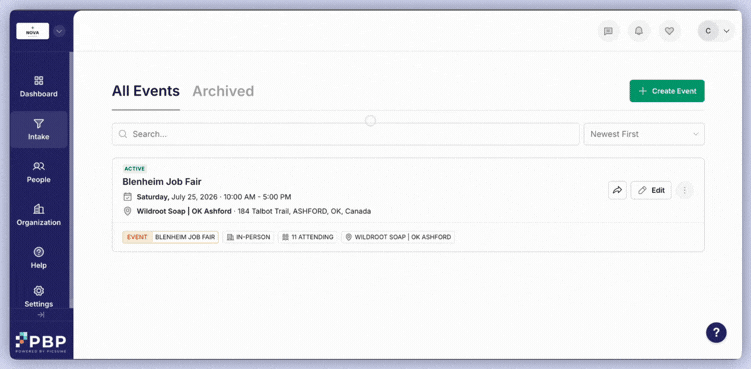Open the floating help question-mark button
Viewport: 751px width, 369px height.
pyautogui.click(x=716, y=333)
